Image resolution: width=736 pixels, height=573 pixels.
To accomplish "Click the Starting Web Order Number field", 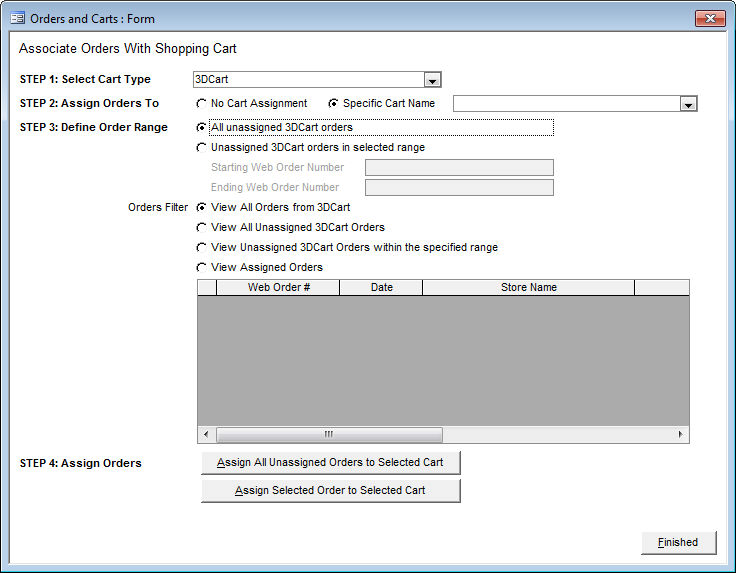I will coord(459,168).
